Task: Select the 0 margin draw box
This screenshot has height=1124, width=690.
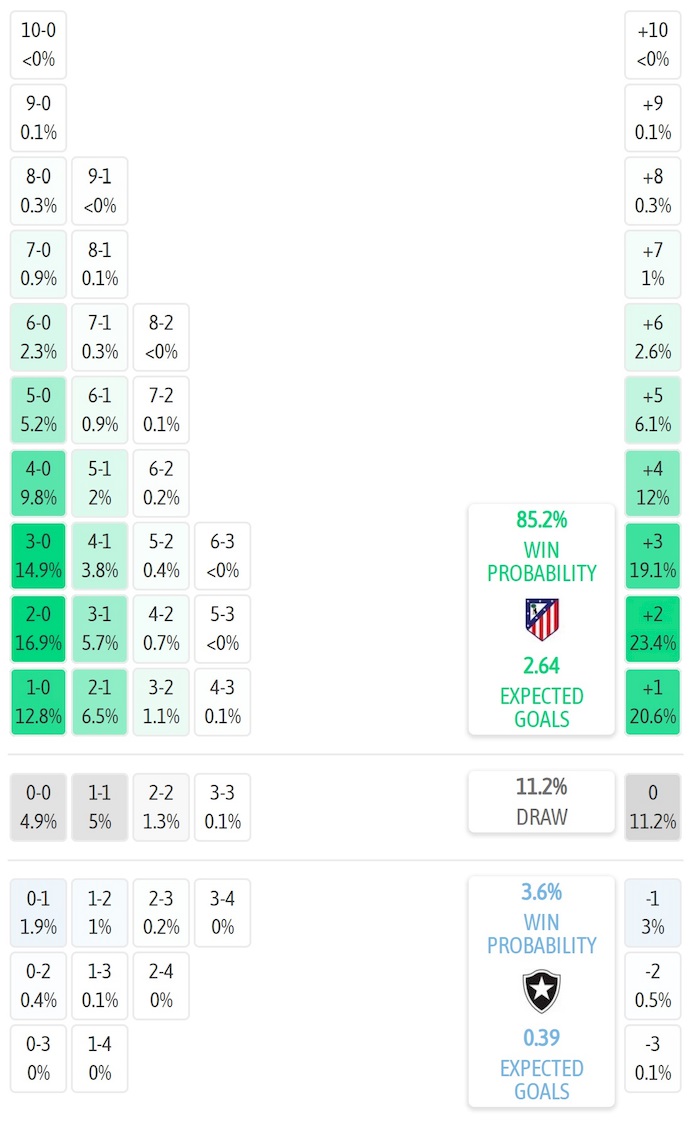Action: [653, 807]
